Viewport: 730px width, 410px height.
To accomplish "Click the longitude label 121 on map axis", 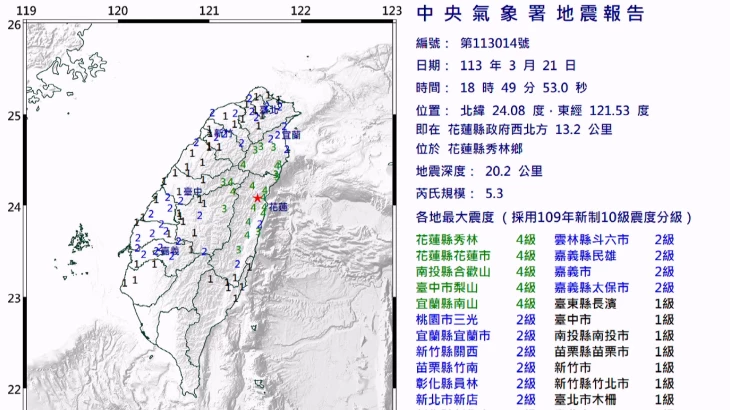I will click(x=209, y=10).
